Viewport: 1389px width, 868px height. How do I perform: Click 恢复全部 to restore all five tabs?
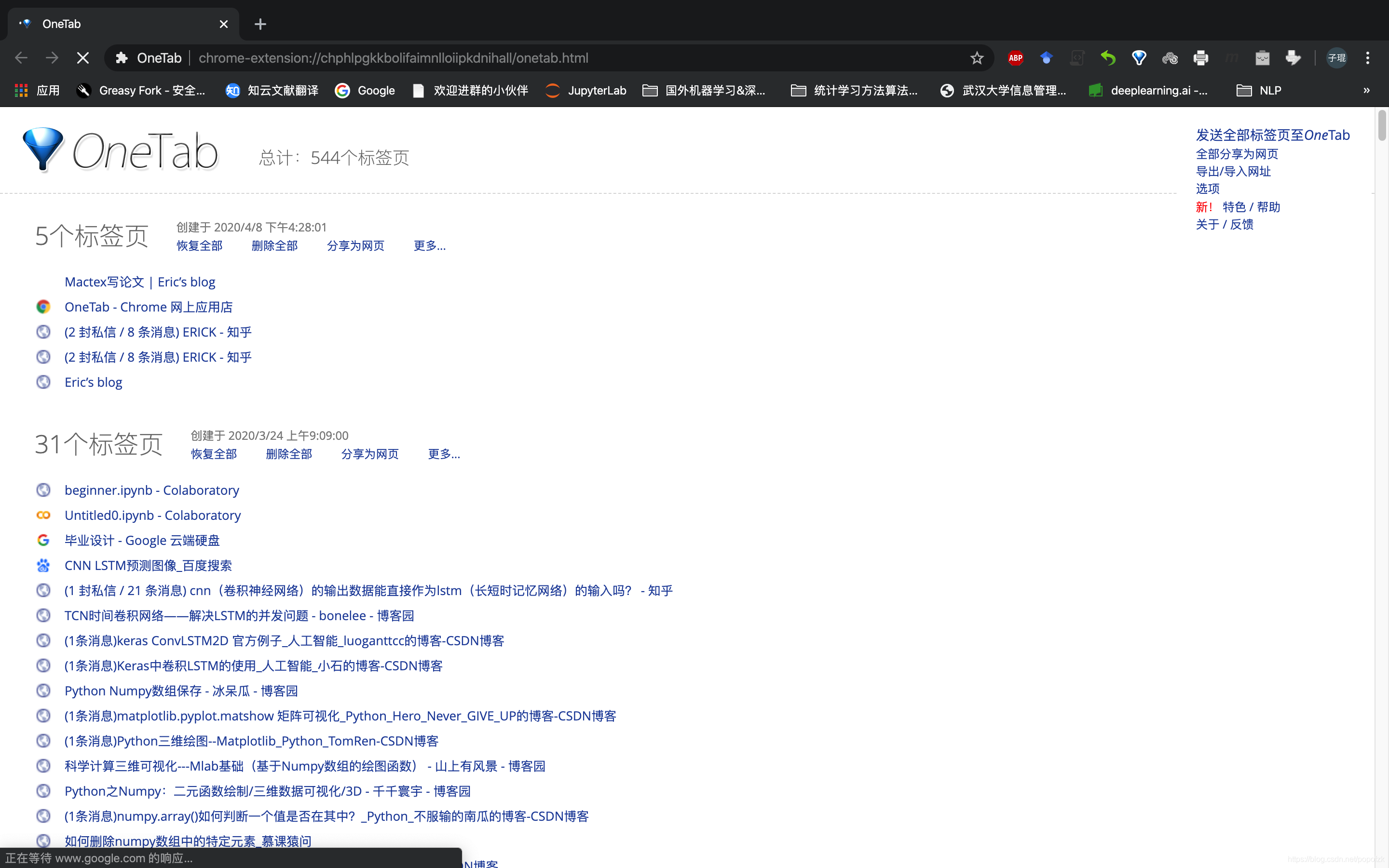(x=199, y=245)
